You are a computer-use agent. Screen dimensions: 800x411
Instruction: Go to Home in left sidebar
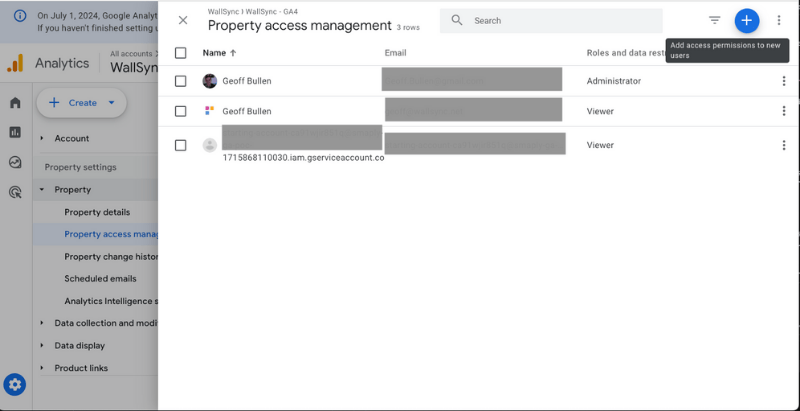15,103
